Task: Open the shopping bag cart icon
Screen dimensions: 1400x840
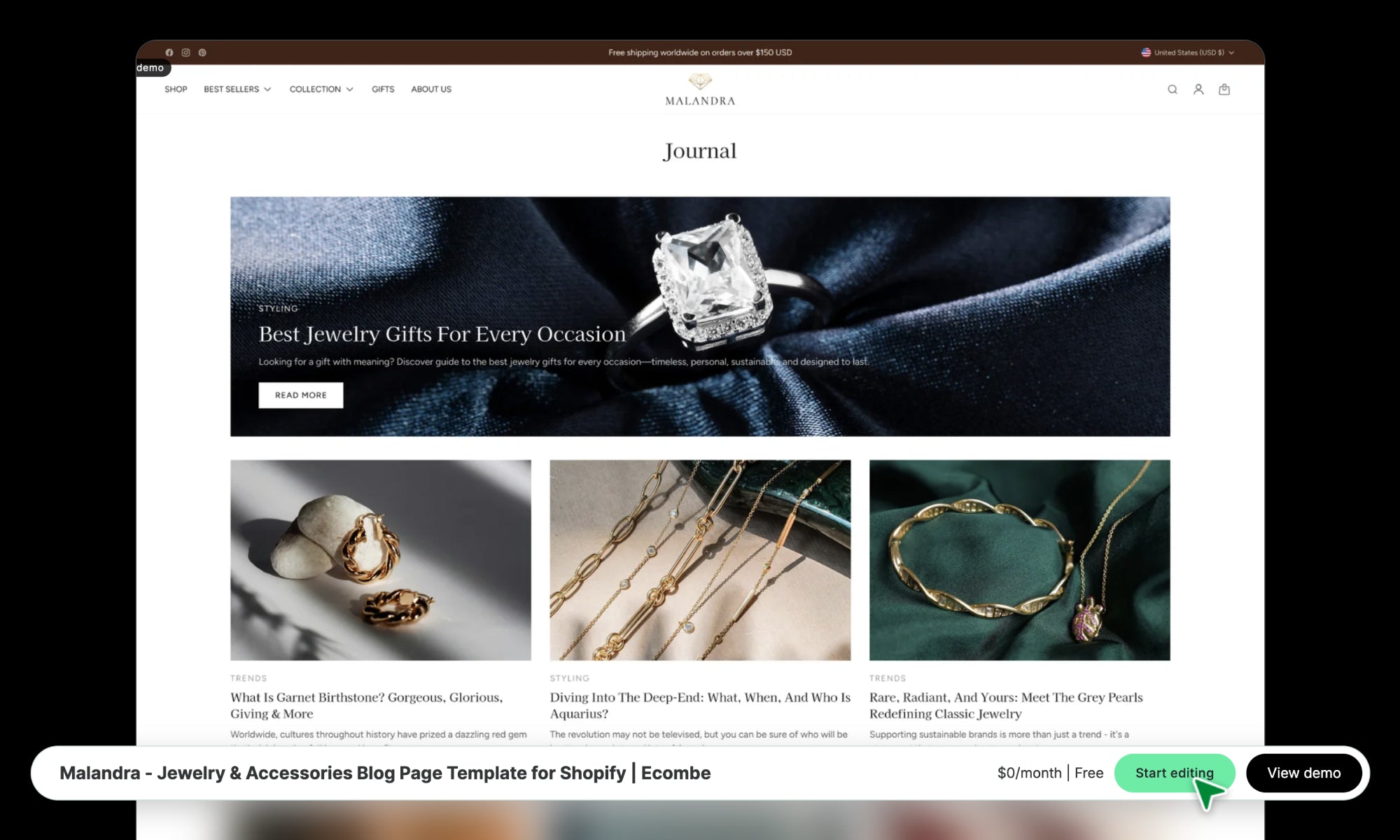Action: click(1224, 90)
